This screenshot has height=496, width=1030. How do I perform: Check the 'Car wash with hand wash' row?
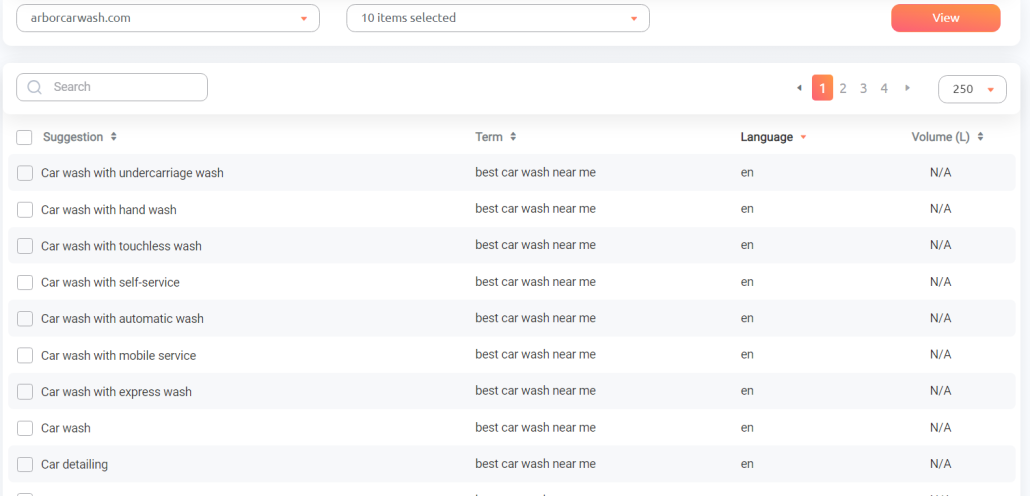click(25, 210)
